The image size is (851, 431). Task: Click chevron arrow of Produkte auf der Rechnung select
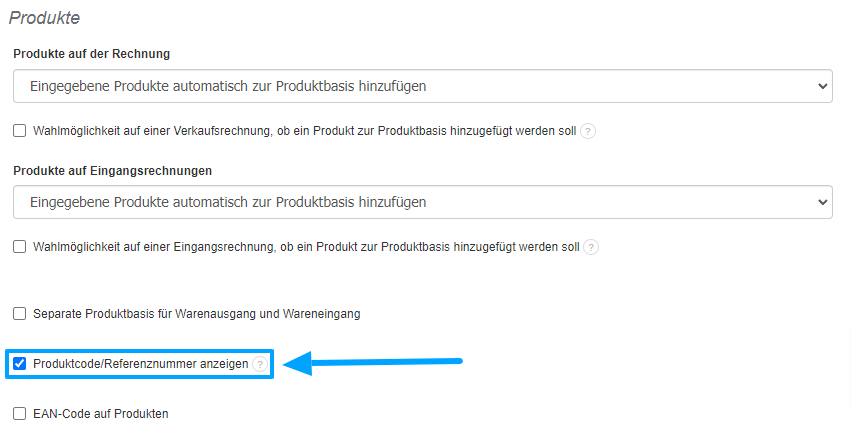coord(823,86)
